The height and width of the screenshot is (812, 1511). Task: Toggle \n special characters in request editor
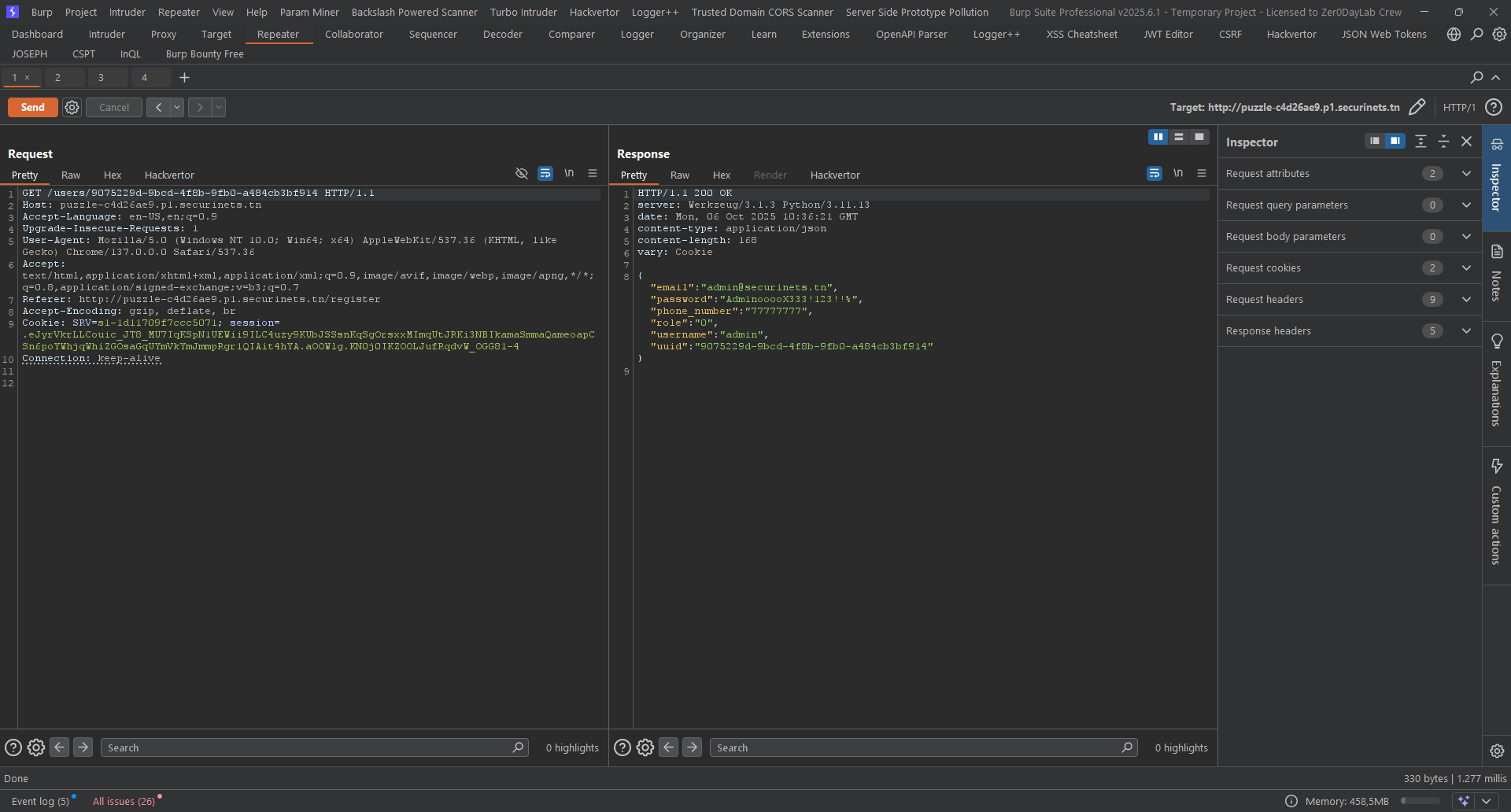[569, 173]
